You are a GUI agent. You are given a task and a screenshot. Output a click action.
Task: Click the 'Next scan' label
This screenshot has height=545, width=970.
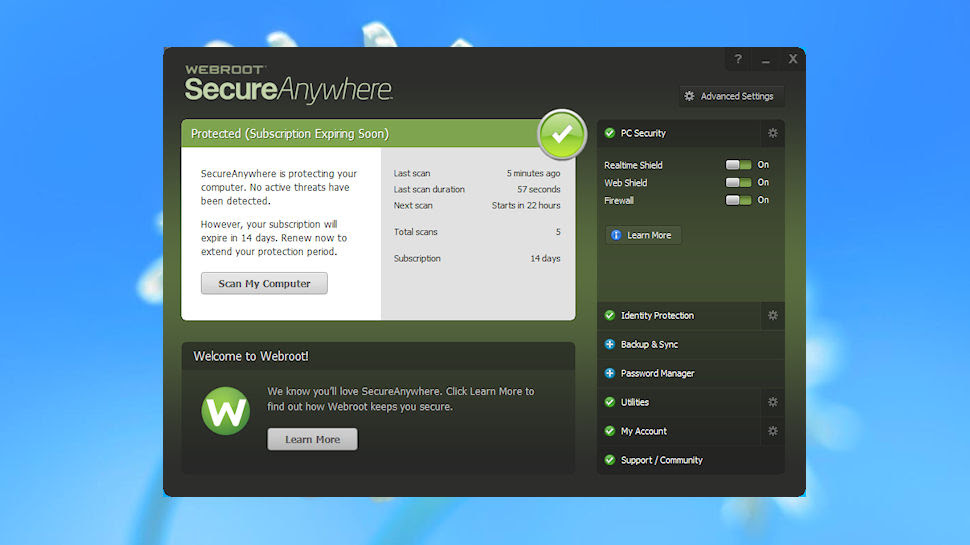413,205
